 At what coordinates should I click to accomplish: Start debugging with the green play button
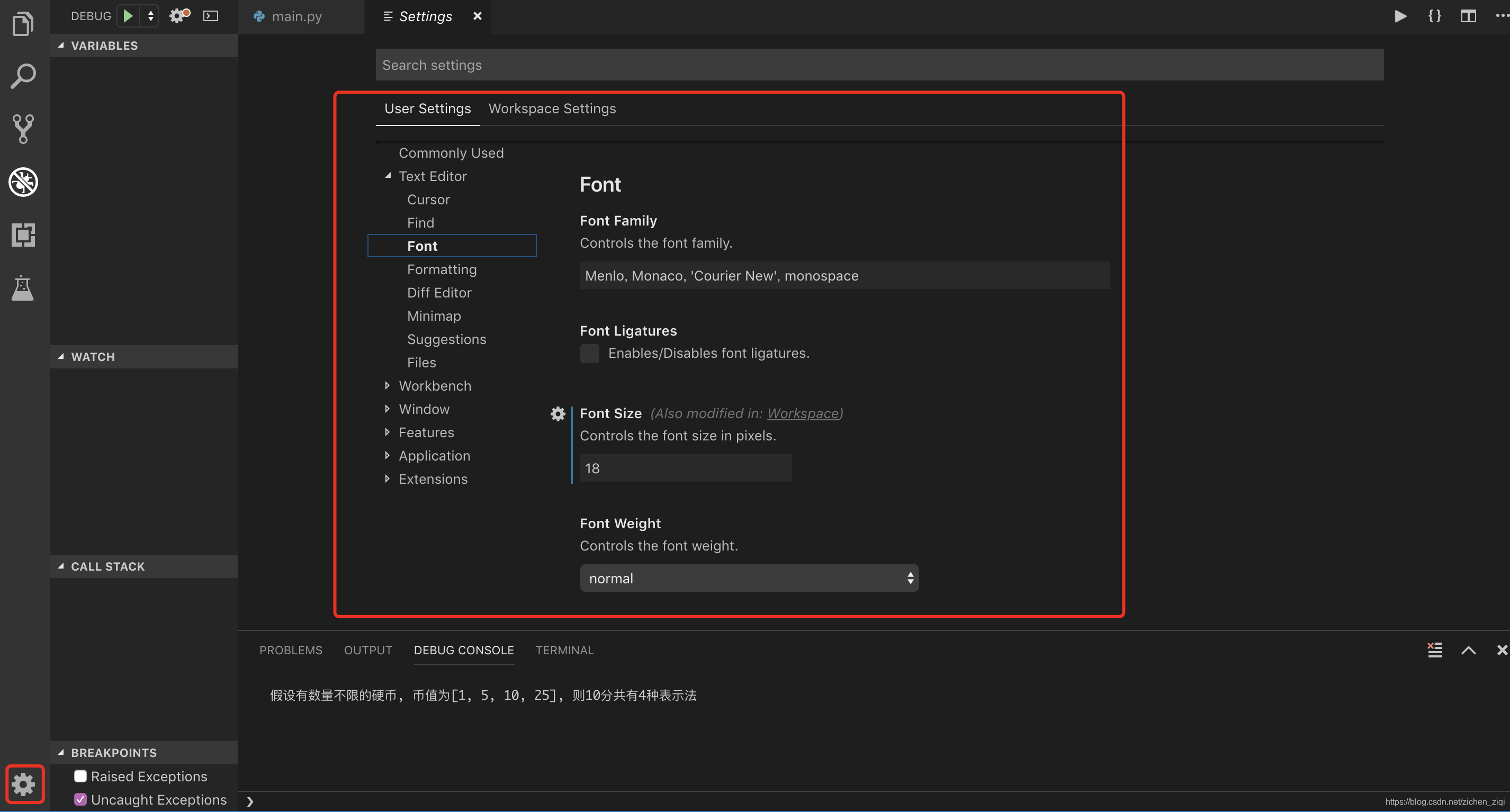tap(128, 16)
